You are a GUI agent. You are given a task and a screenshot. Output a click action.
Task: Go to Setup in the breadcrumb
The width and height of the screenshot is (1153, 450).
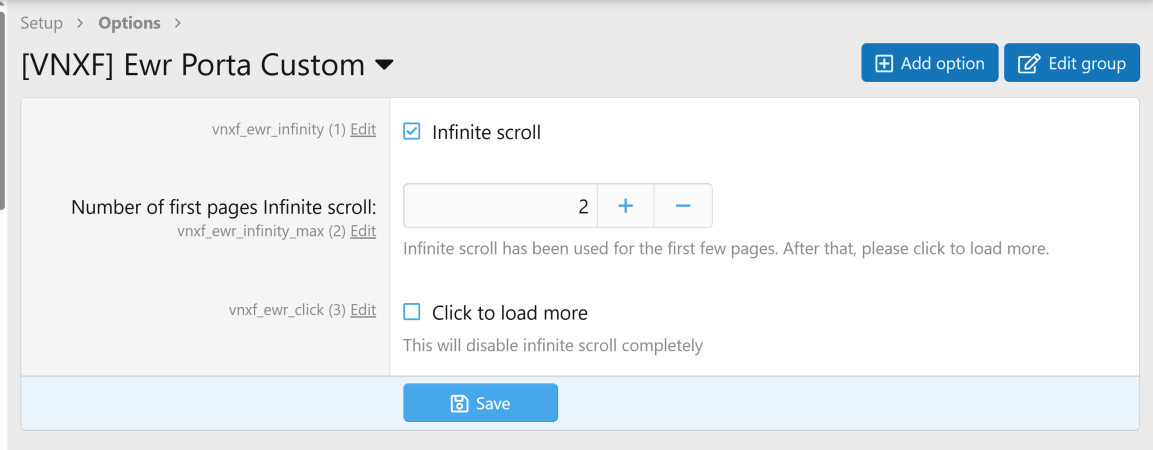pyautogui.click(x=41, y=22)
